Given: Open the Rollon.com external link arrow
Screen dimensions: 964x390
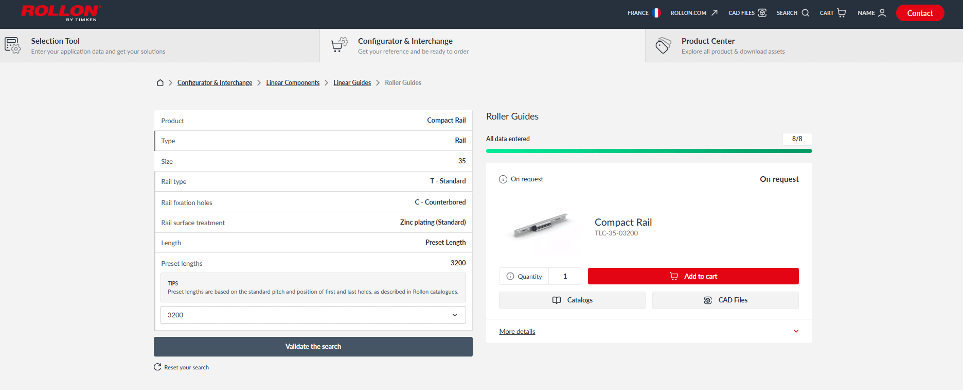Looking at the screenshot, I should click(714, 12).
